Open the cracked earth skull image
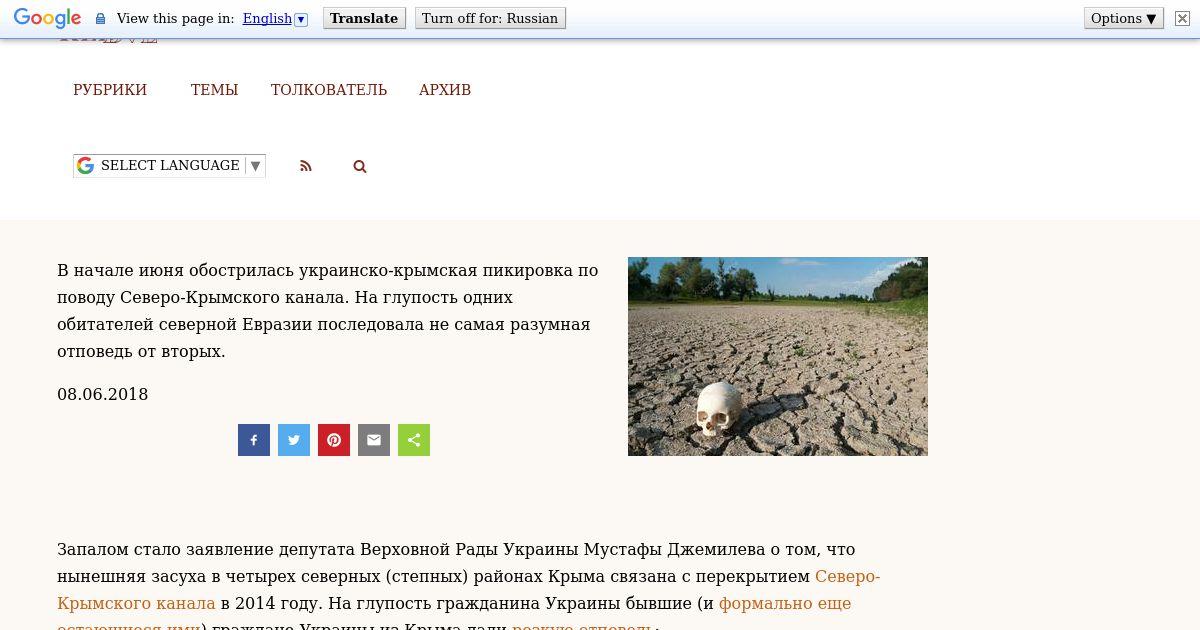The image size is (1200, 630). pyautogui.click(x=778, y=356)
